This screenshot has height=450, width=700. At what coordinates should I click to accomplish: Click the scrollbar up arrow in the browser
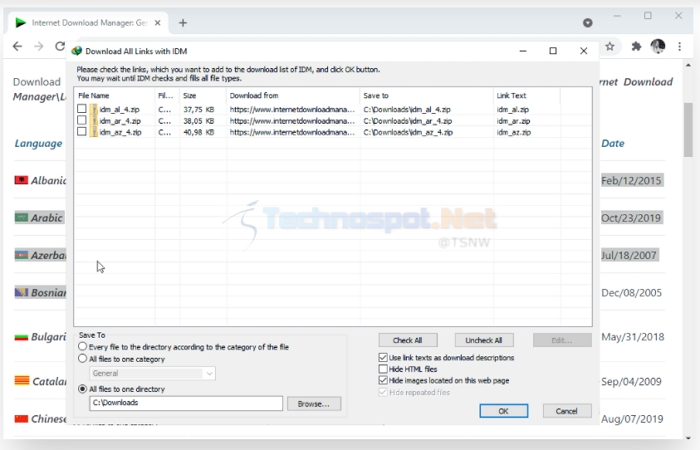688,66
